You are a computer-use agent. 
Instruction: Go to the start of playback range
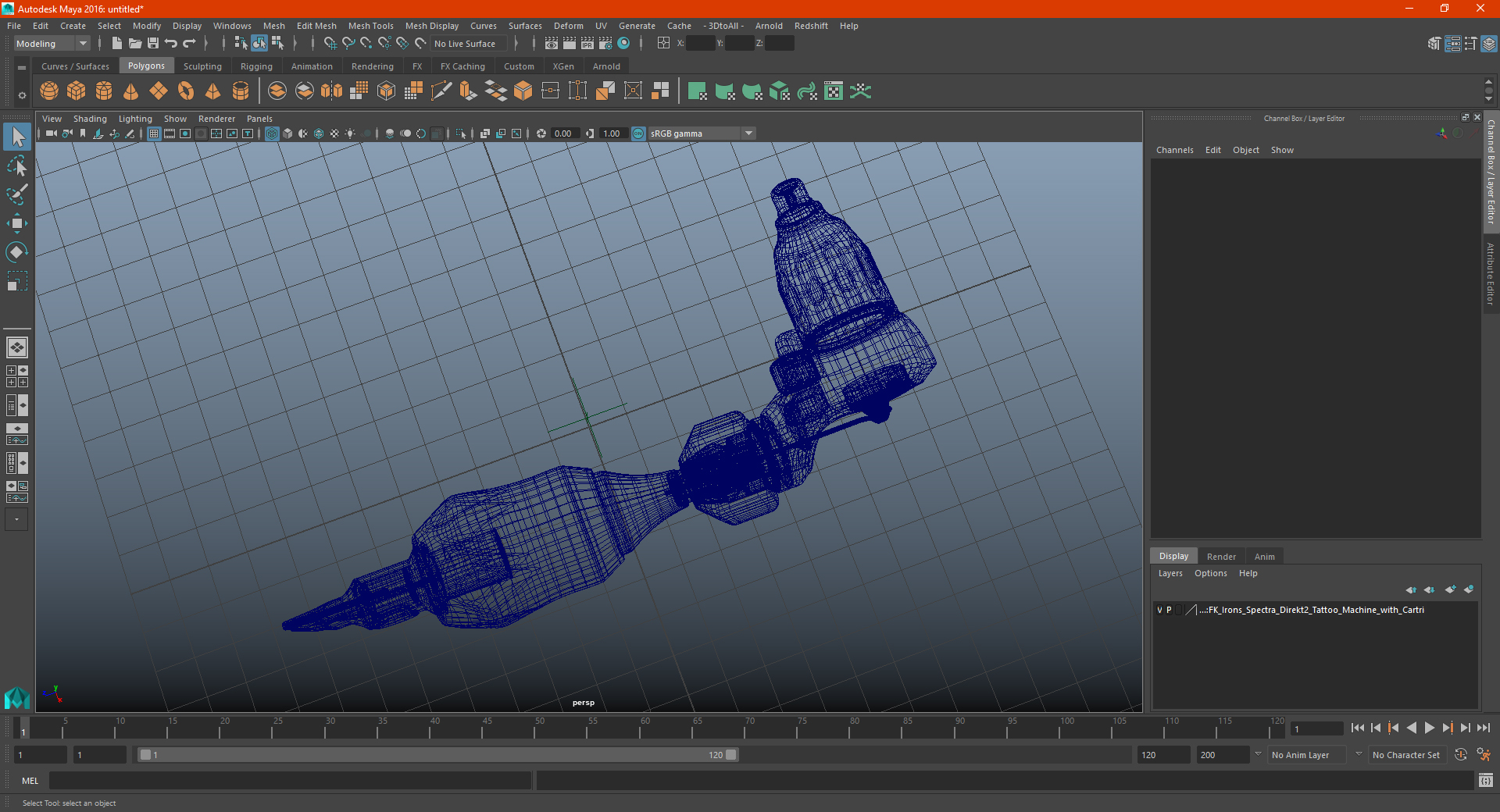(1358, 728)
